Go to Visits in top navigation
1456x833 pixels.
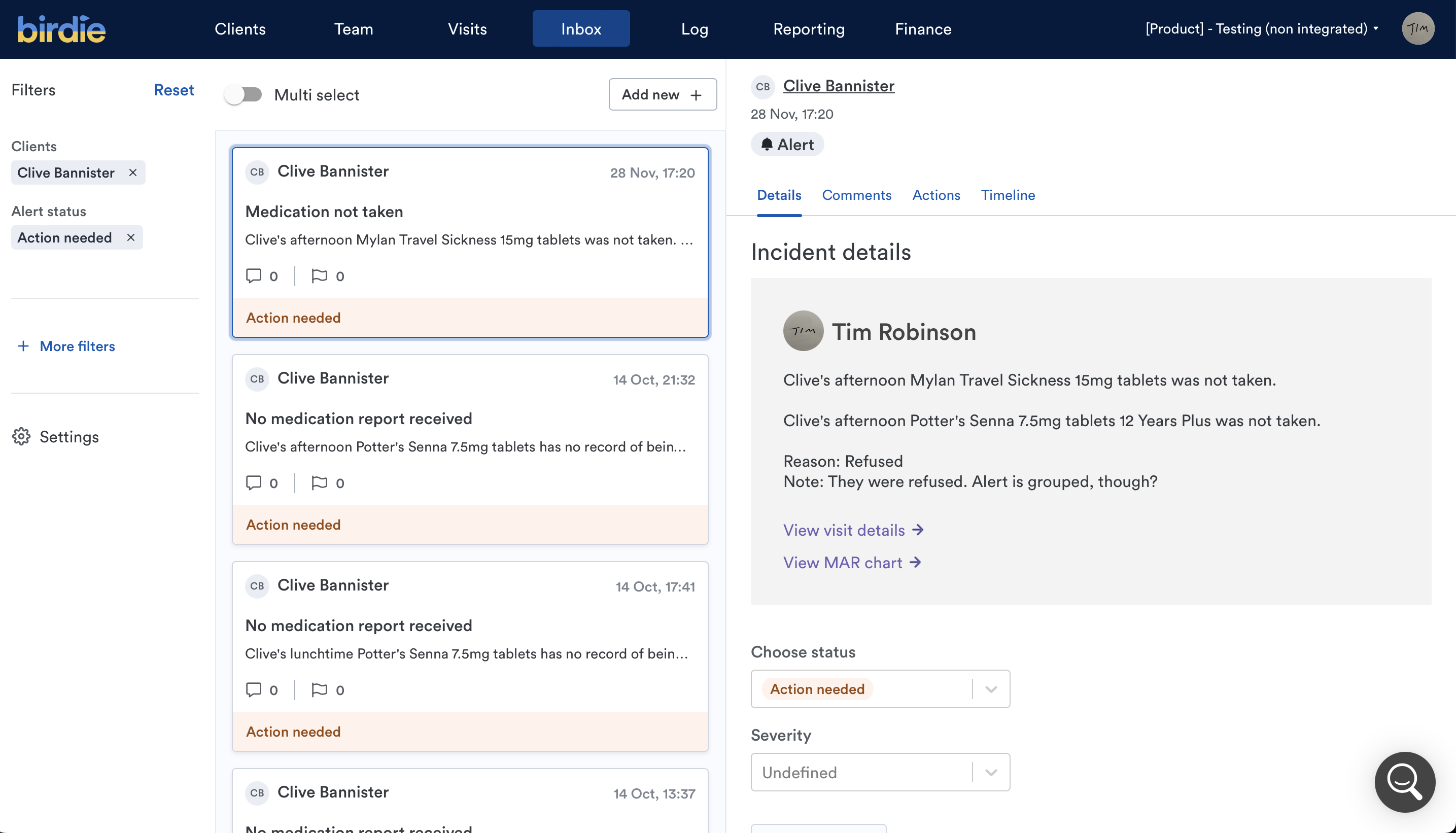tap(467, 28)
